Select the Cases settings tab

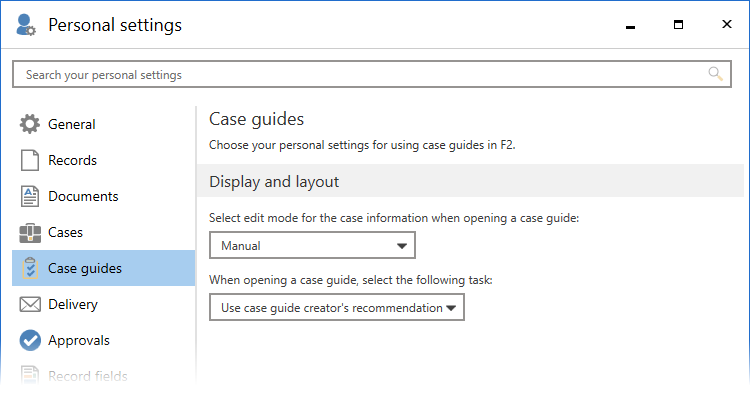pyautogui.click(x=65, y=233)
